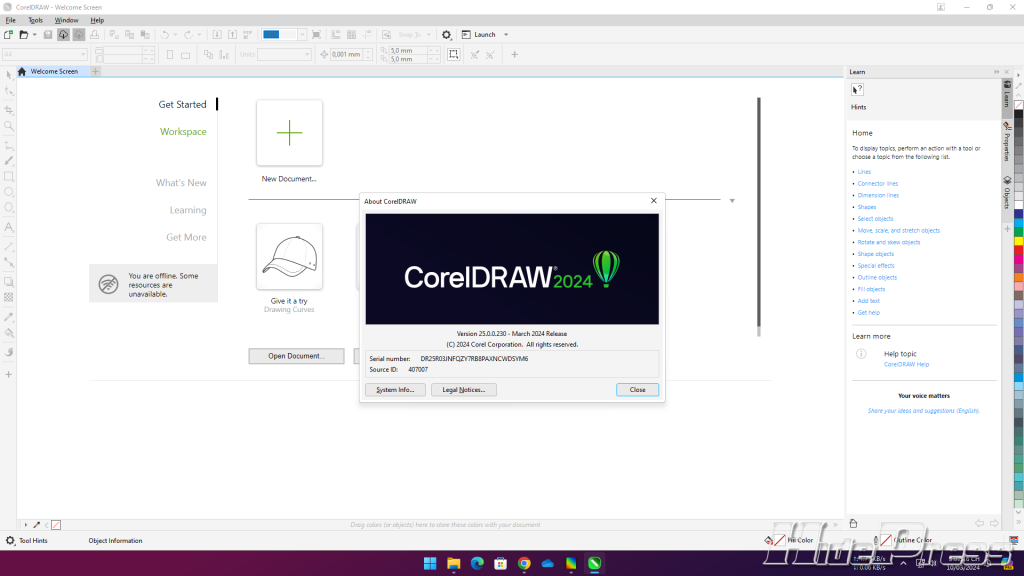The image size is (1024, 576).
Task: Choose the Text tool
Action: point(9,227)
